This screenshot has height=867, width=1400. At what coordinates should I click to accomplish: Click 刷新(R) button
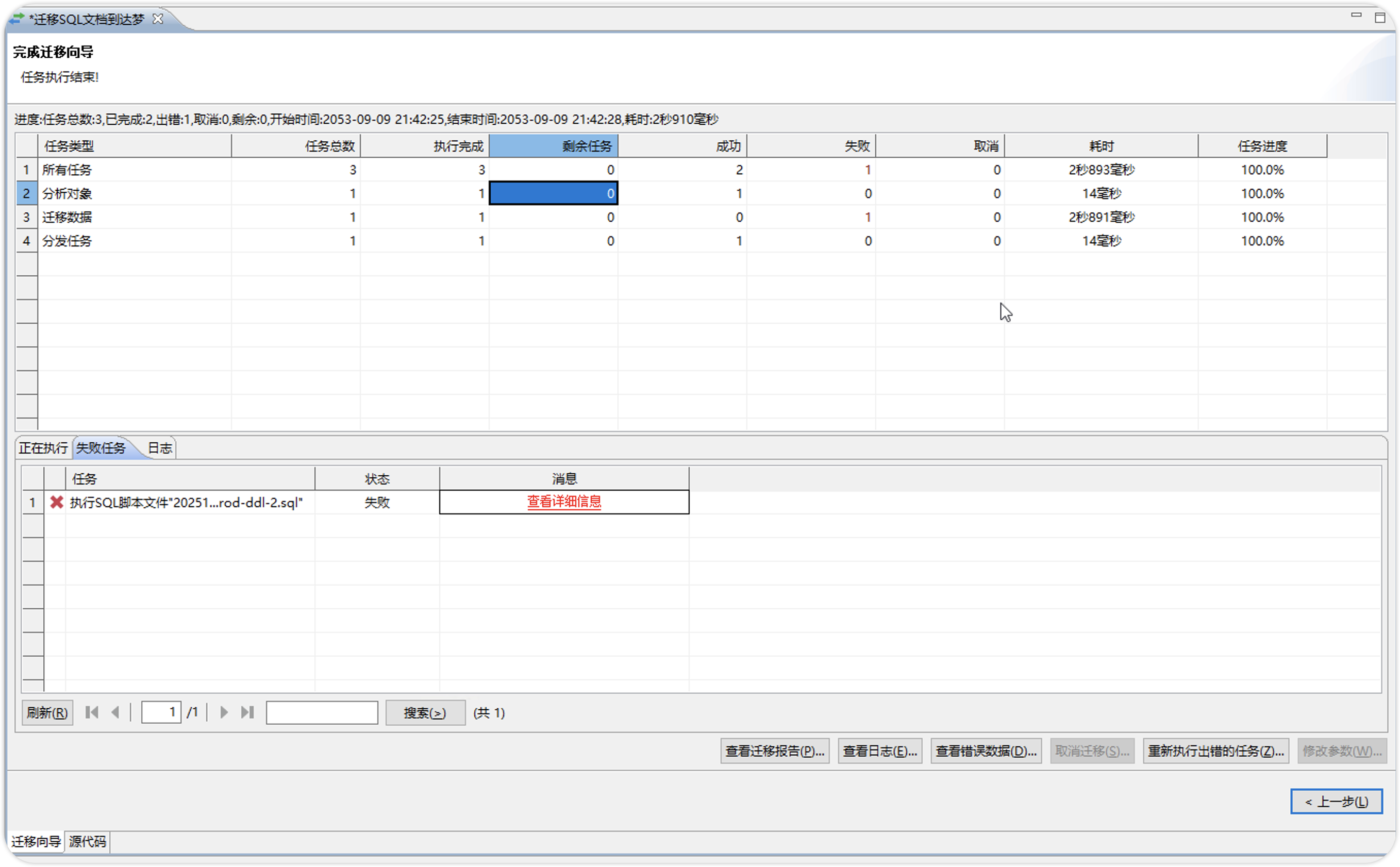(47, 713)
